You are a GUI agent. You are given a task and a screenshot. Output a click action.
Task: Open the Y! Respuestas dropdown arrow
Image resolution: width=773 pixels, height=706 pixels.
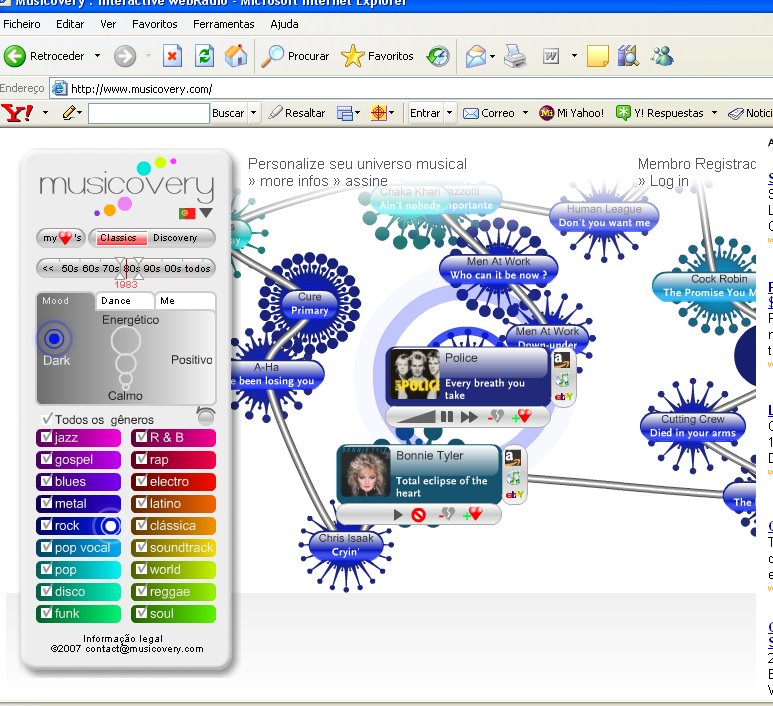[714, 113]
